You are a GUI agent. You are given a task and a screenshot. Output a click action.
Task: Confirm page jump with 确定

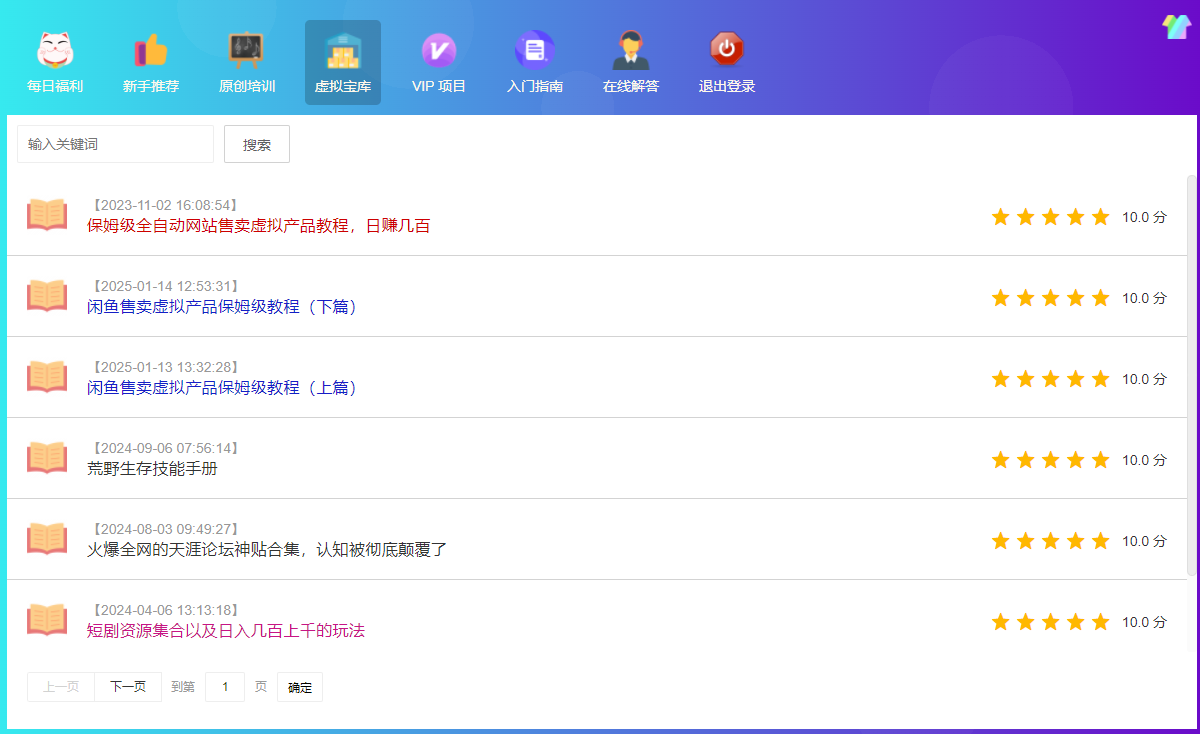pyautogui.click(x=300, y=687)
